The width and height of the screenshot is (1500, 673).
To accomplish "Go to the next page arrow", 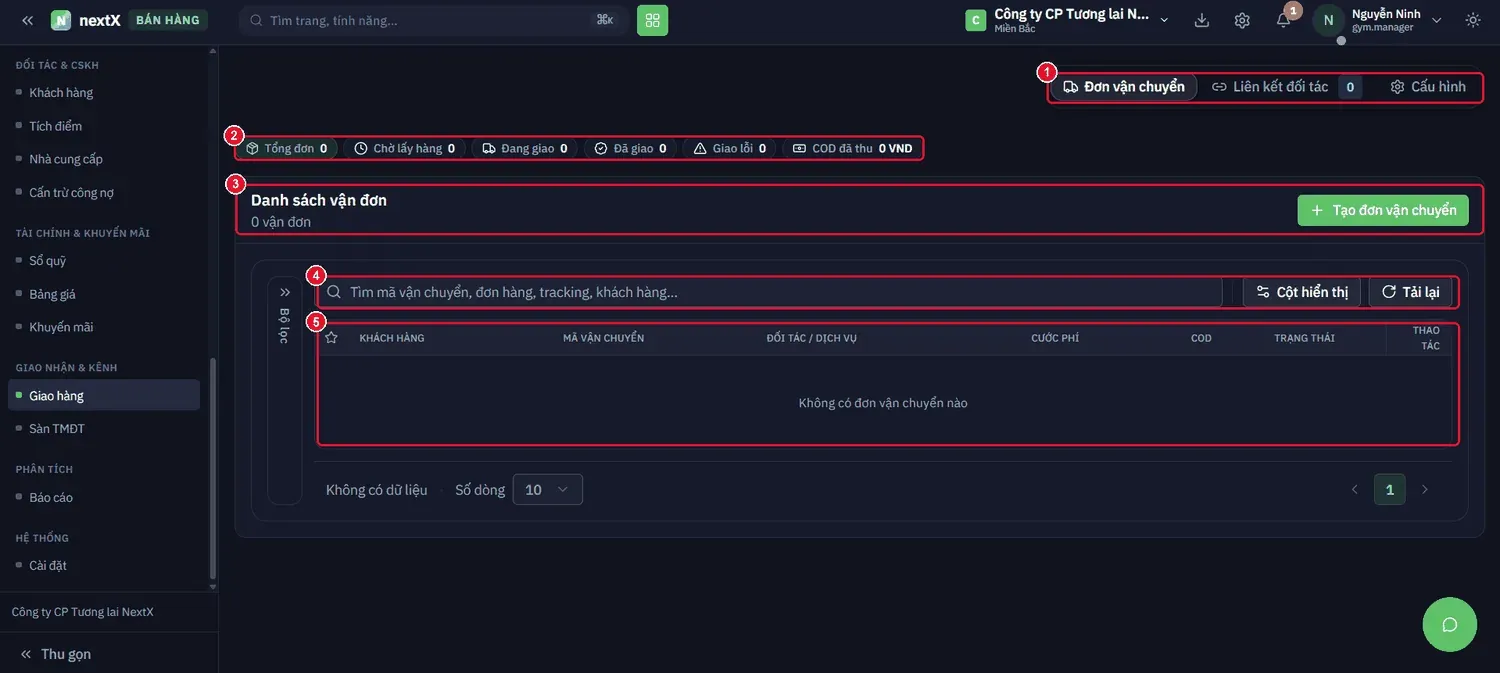I will pyautogui.click(x=1425, y=489).
